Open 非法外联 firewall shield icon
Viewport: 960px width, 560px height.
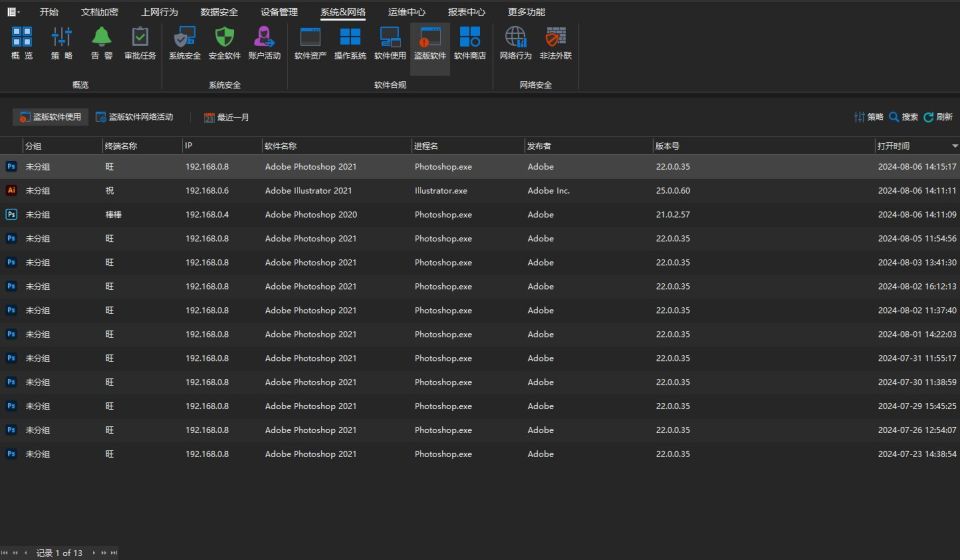pyautogui.click(x=555, y=37)
